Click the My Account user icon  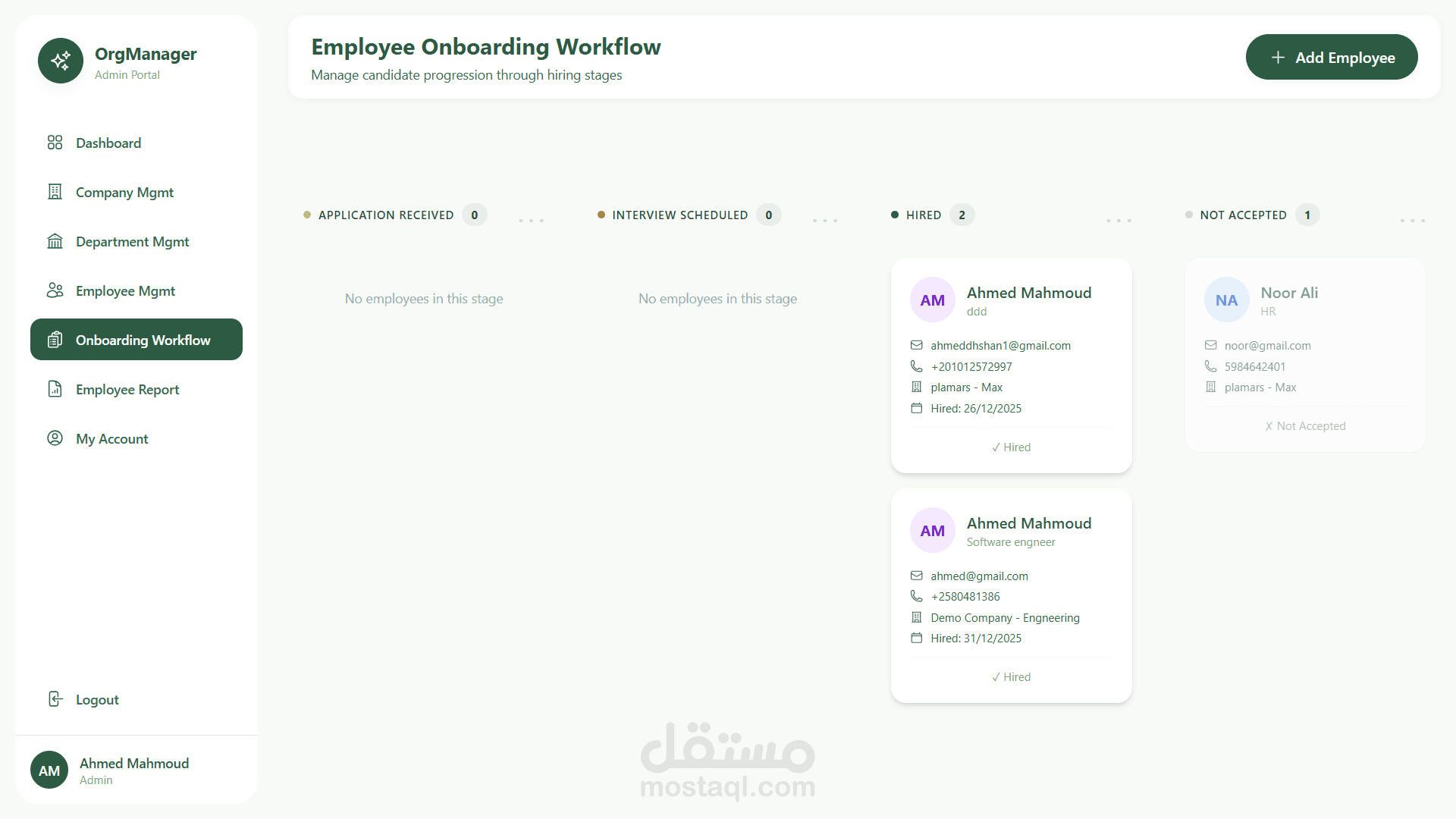click(x=55, y=438)
